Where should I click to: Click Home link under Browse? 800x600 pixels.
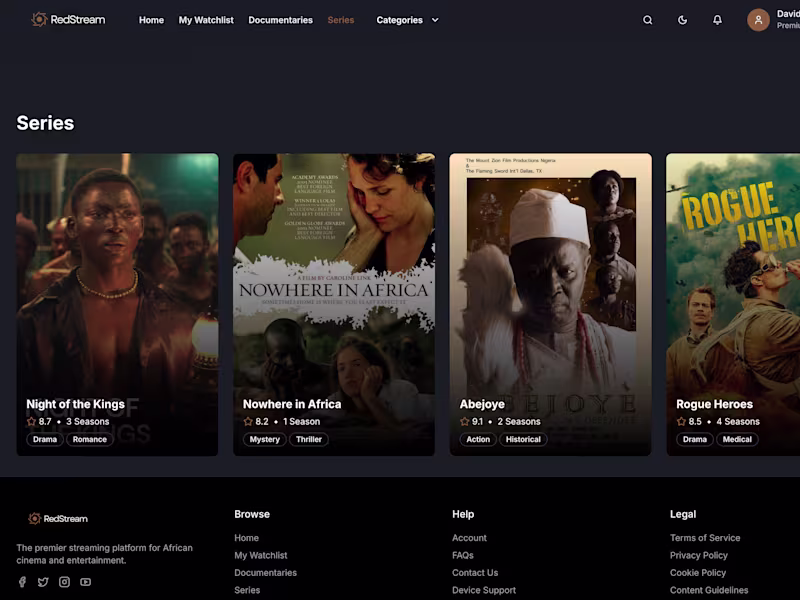246,538
